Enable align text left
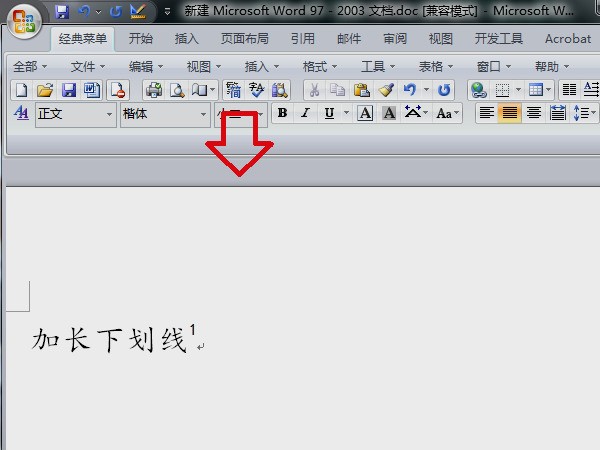The width and height of the screenshot is (600, 450). 487,113
